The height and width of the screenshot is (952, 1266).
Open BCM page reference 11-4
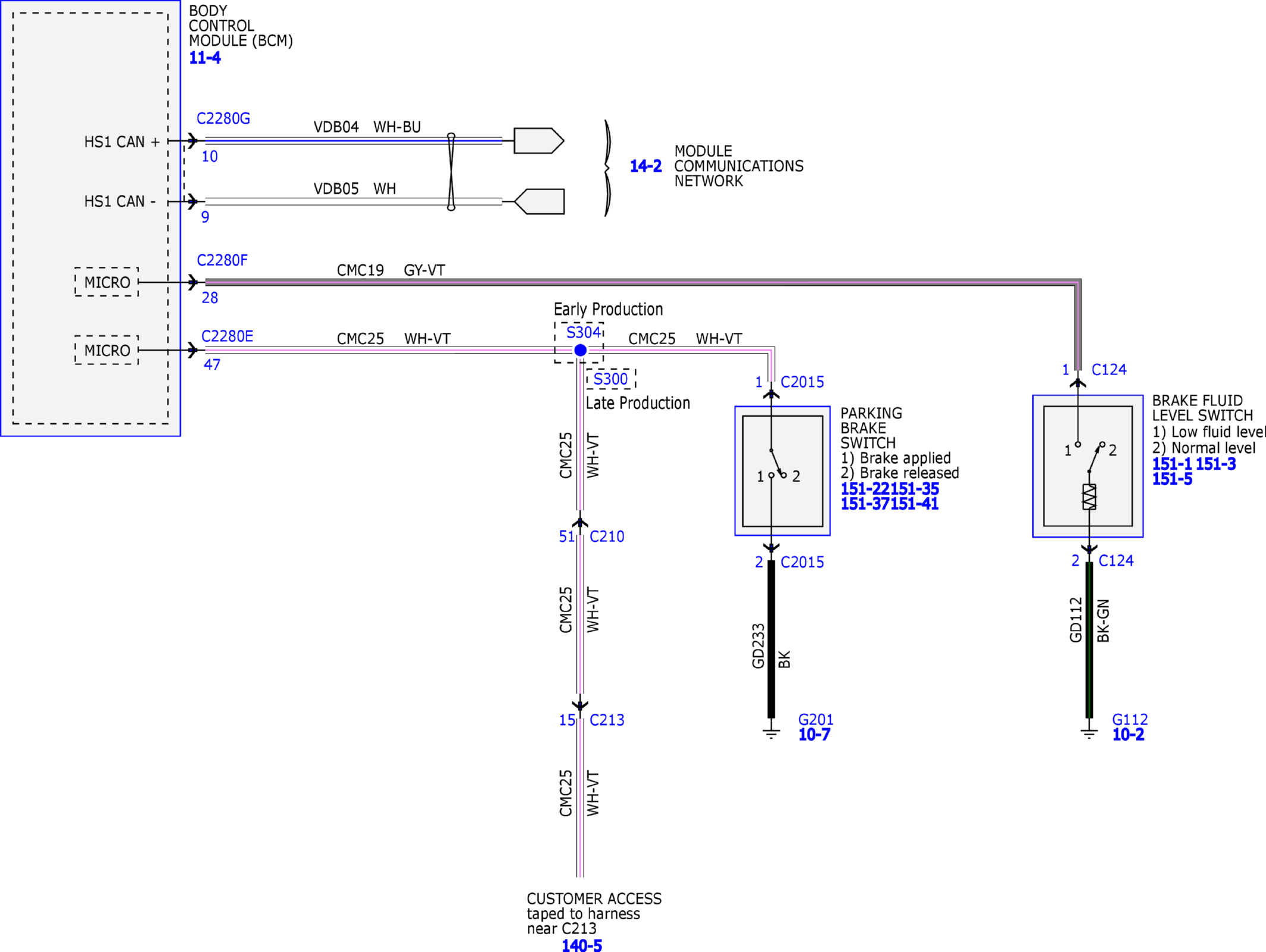(204, 58)
